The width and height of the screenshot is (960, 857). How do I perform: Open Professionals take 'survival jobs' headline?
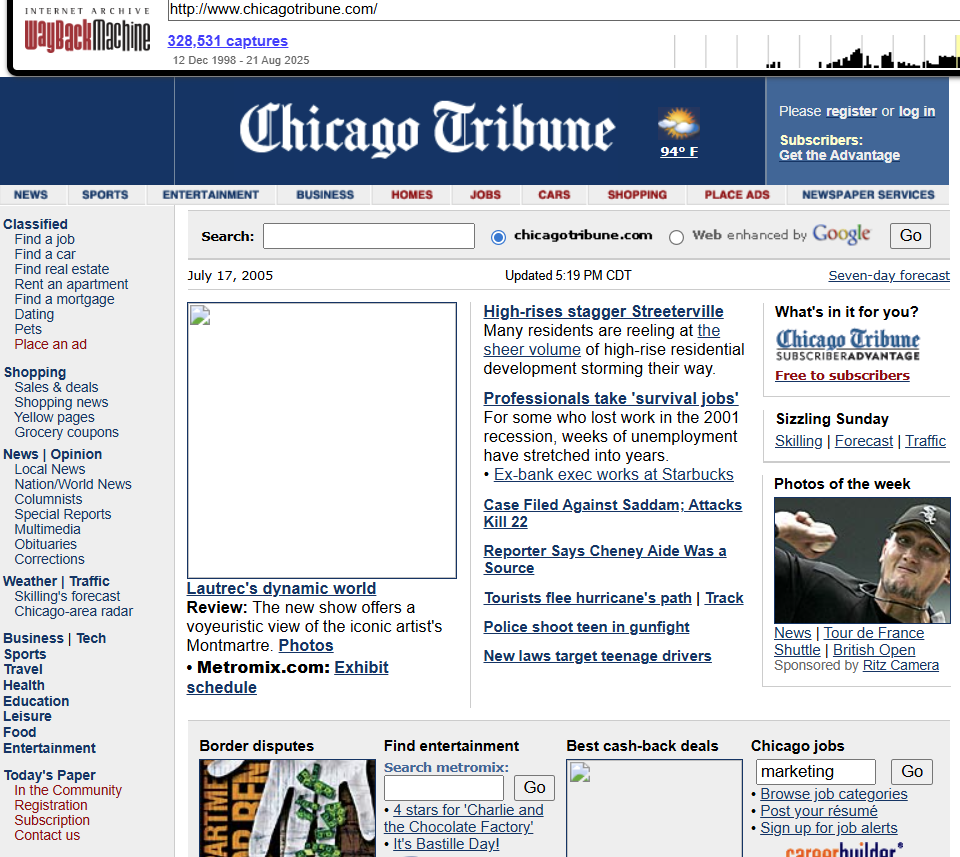coord(611,399)
